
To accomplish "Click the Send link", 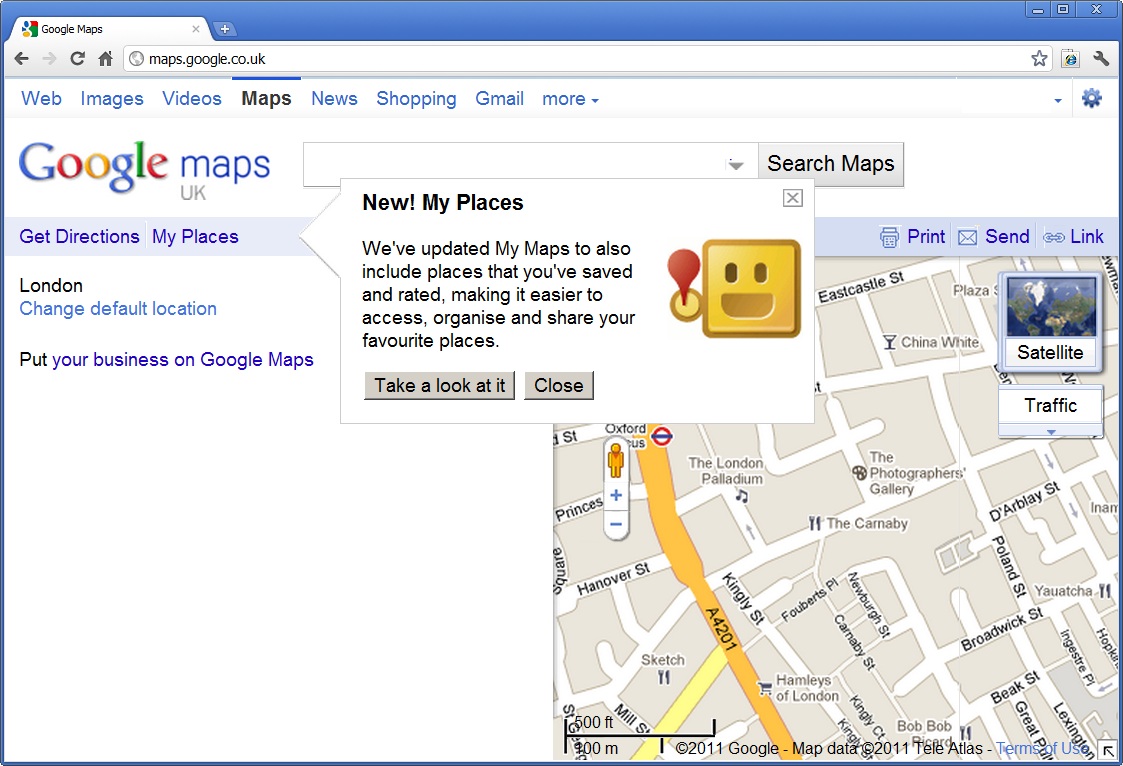I will pos(1007,236).
